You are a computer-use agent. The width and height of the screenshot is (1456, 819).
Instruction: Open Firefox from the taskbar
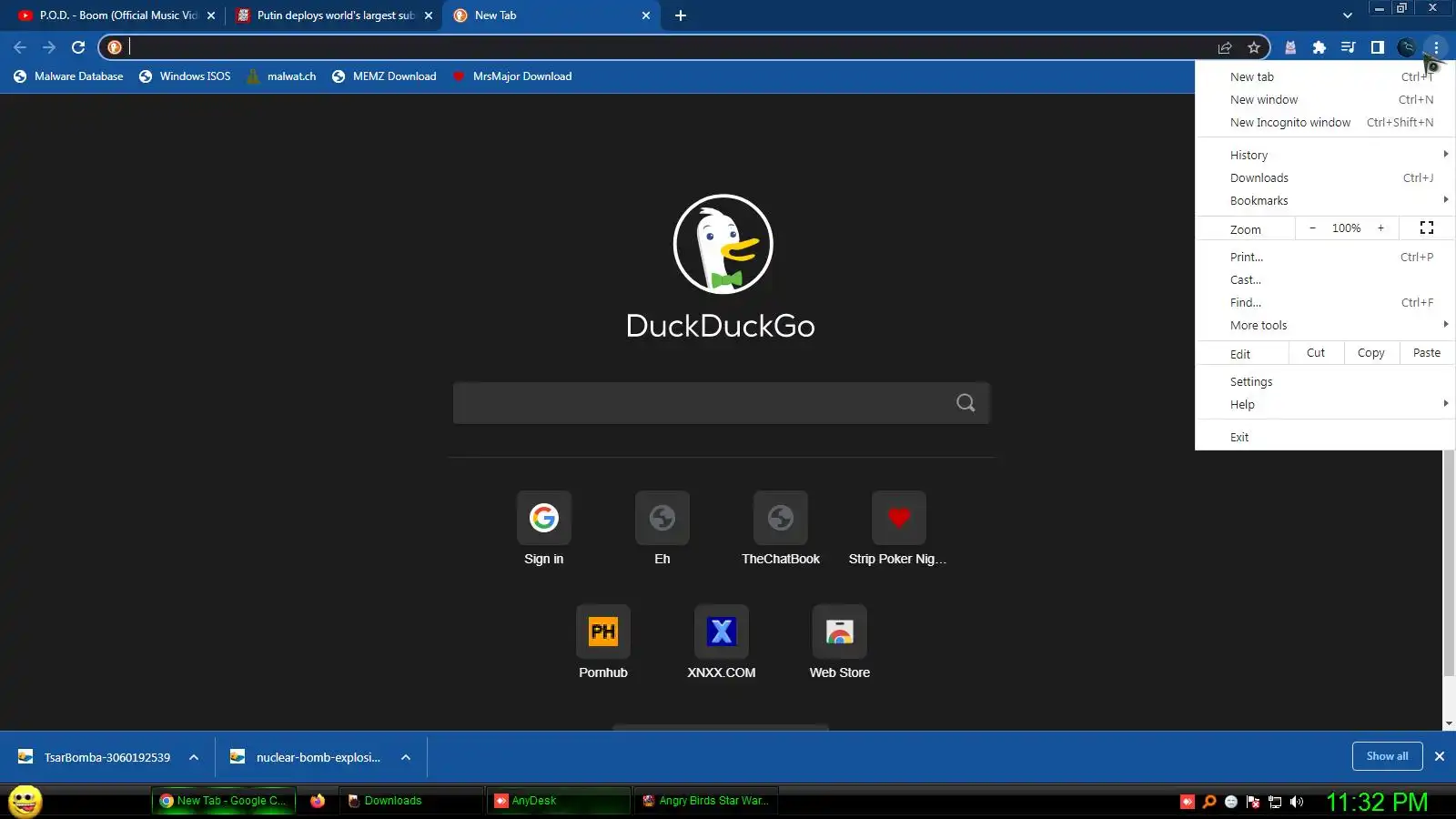[318, 801]
